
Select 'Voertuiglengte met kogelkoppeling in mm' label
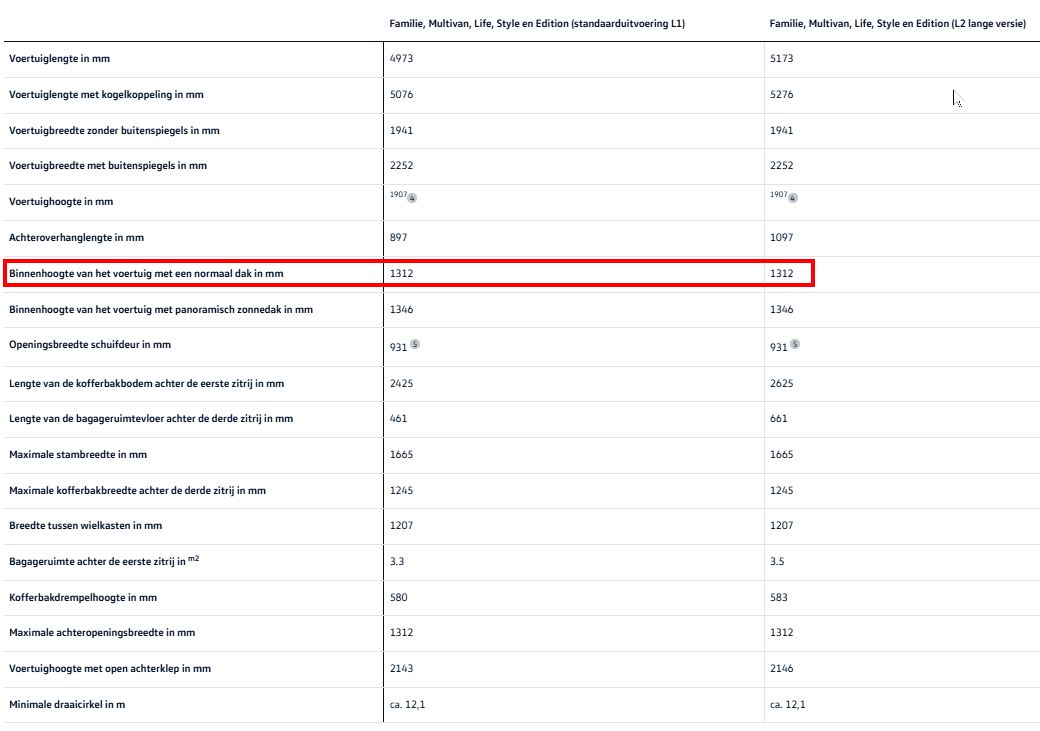coord(106,95)
